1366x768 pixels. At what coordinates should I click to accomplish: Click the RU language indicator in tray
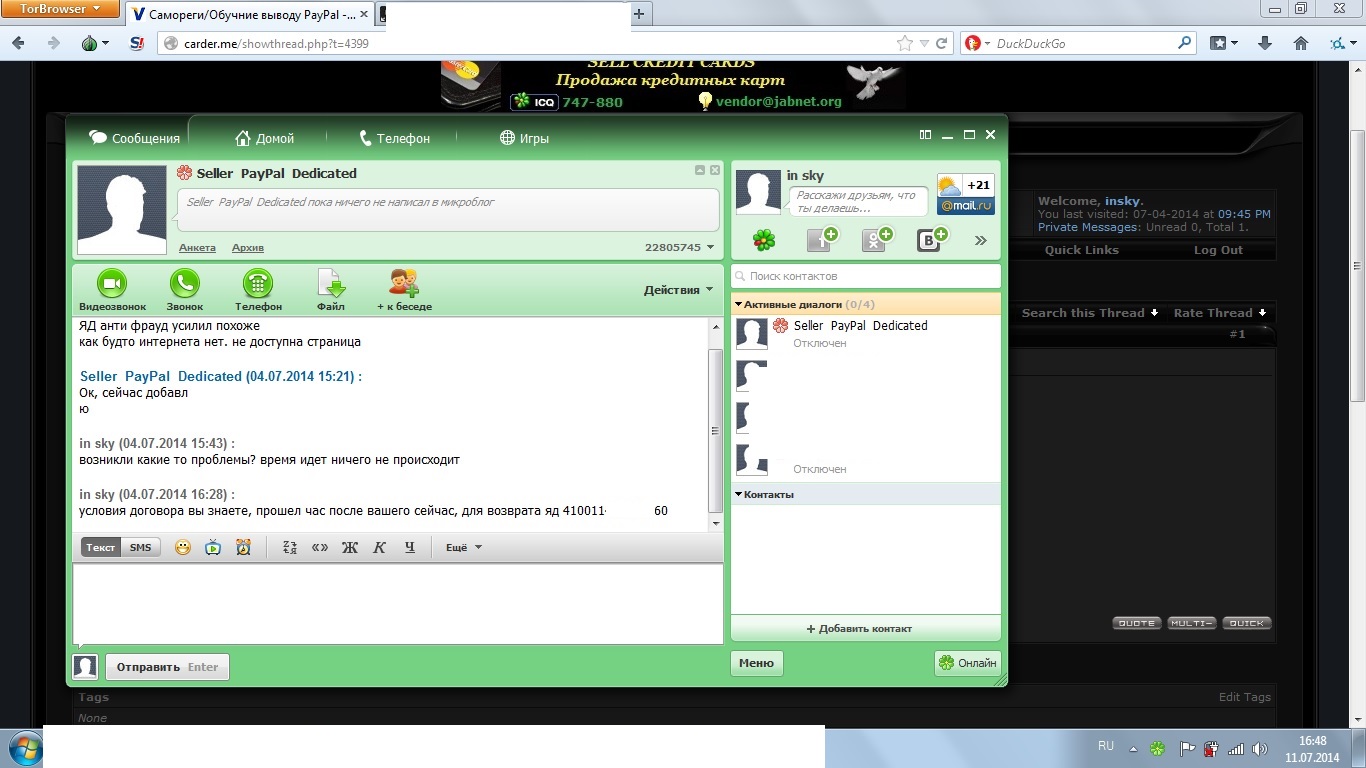1106,746
